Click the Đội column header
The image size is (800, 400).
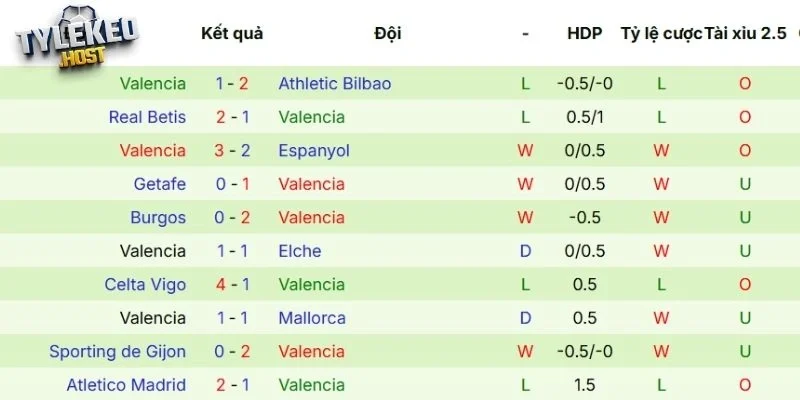coord(388,33)
